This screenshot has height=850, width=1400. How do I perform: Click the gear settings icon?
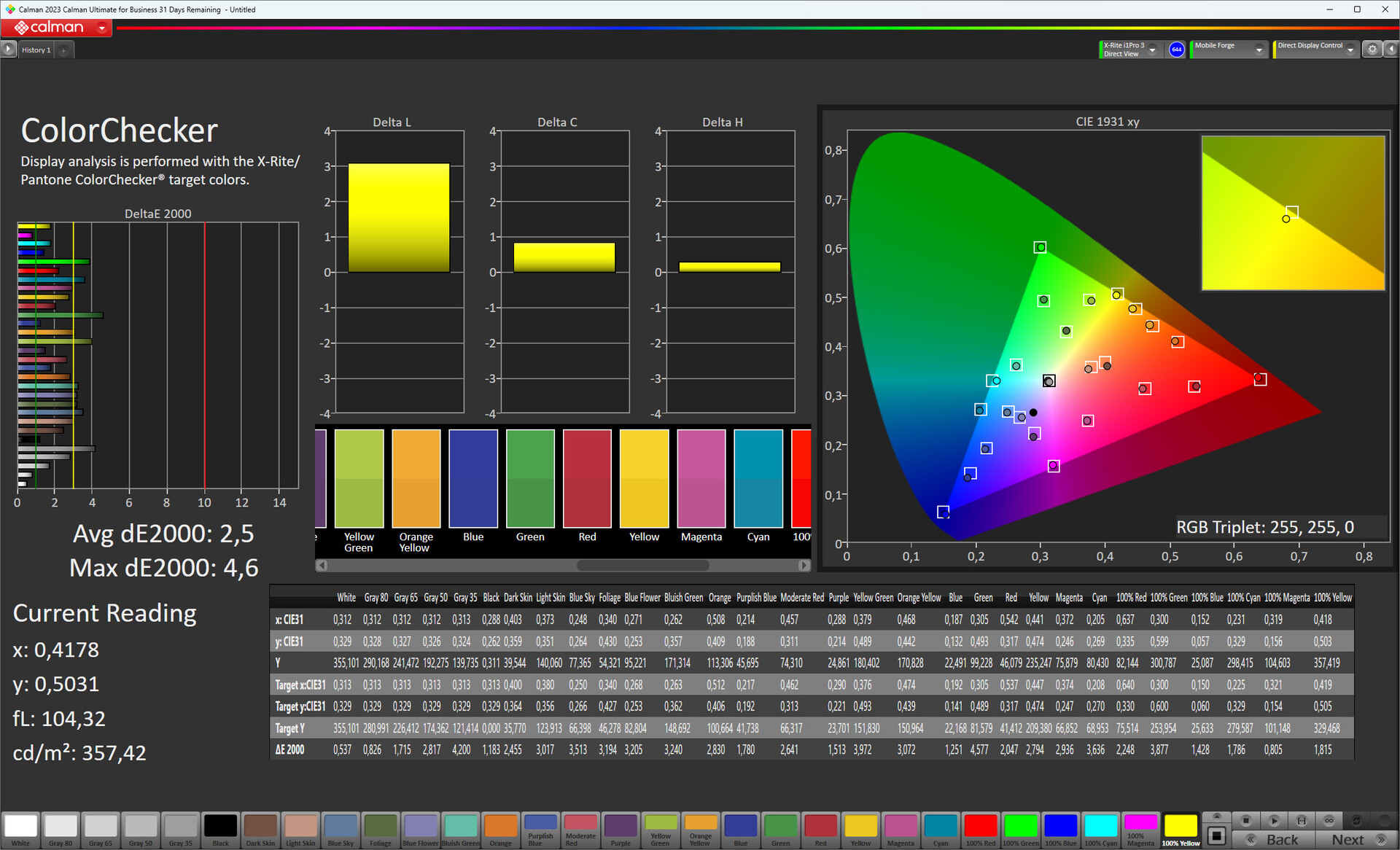click(1372, 50)
